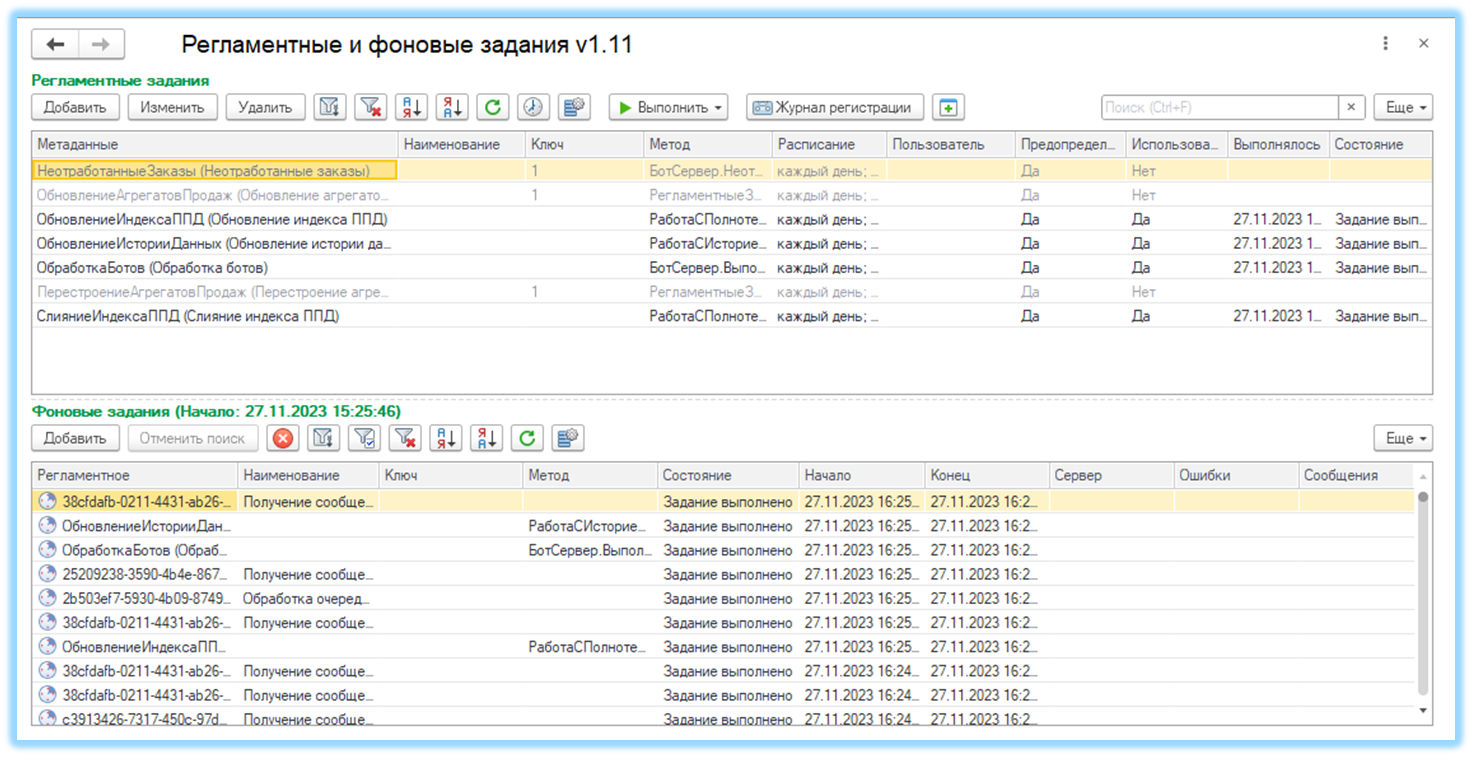Click the Ошибки column header
1472x757 pixels.
1235,476
